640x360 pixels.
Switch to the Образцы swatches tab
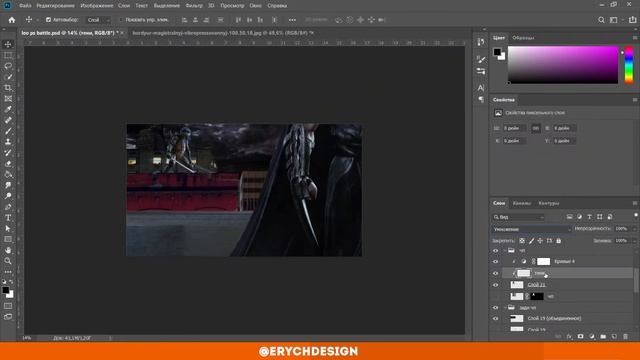523,38
